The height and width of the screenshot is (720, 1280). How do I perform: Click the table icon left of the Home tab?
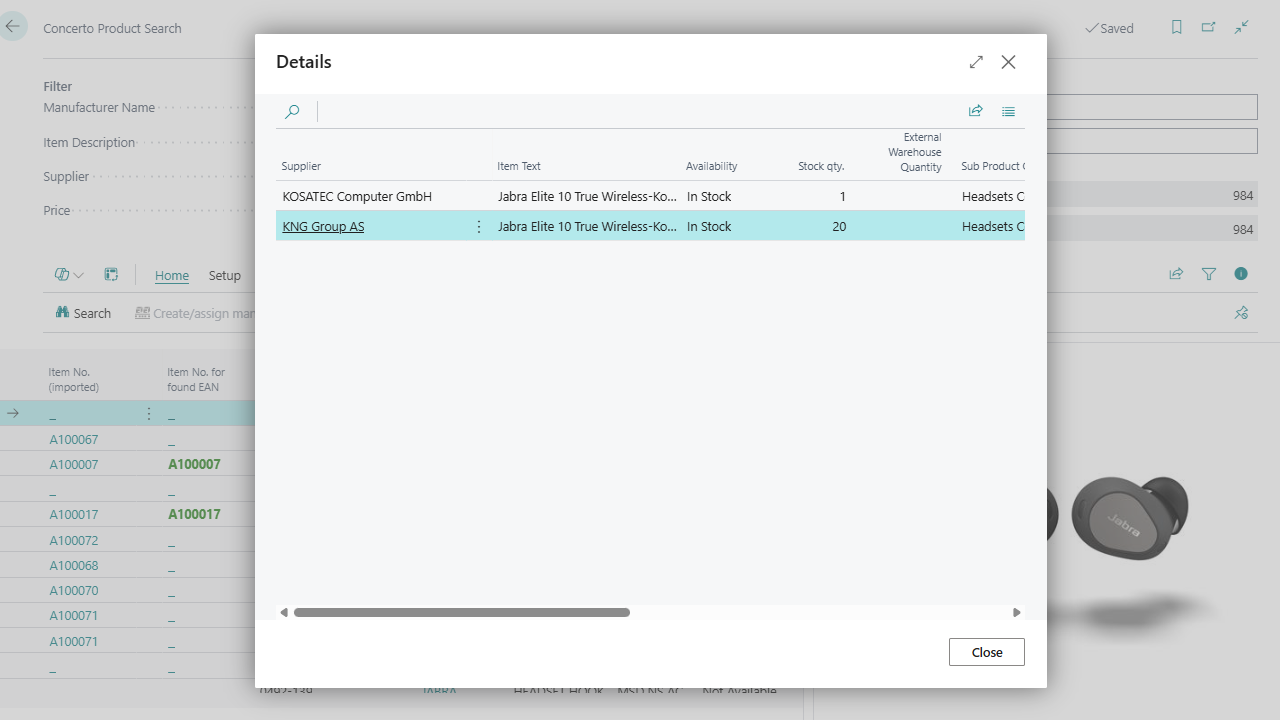[x=111, y=275]
